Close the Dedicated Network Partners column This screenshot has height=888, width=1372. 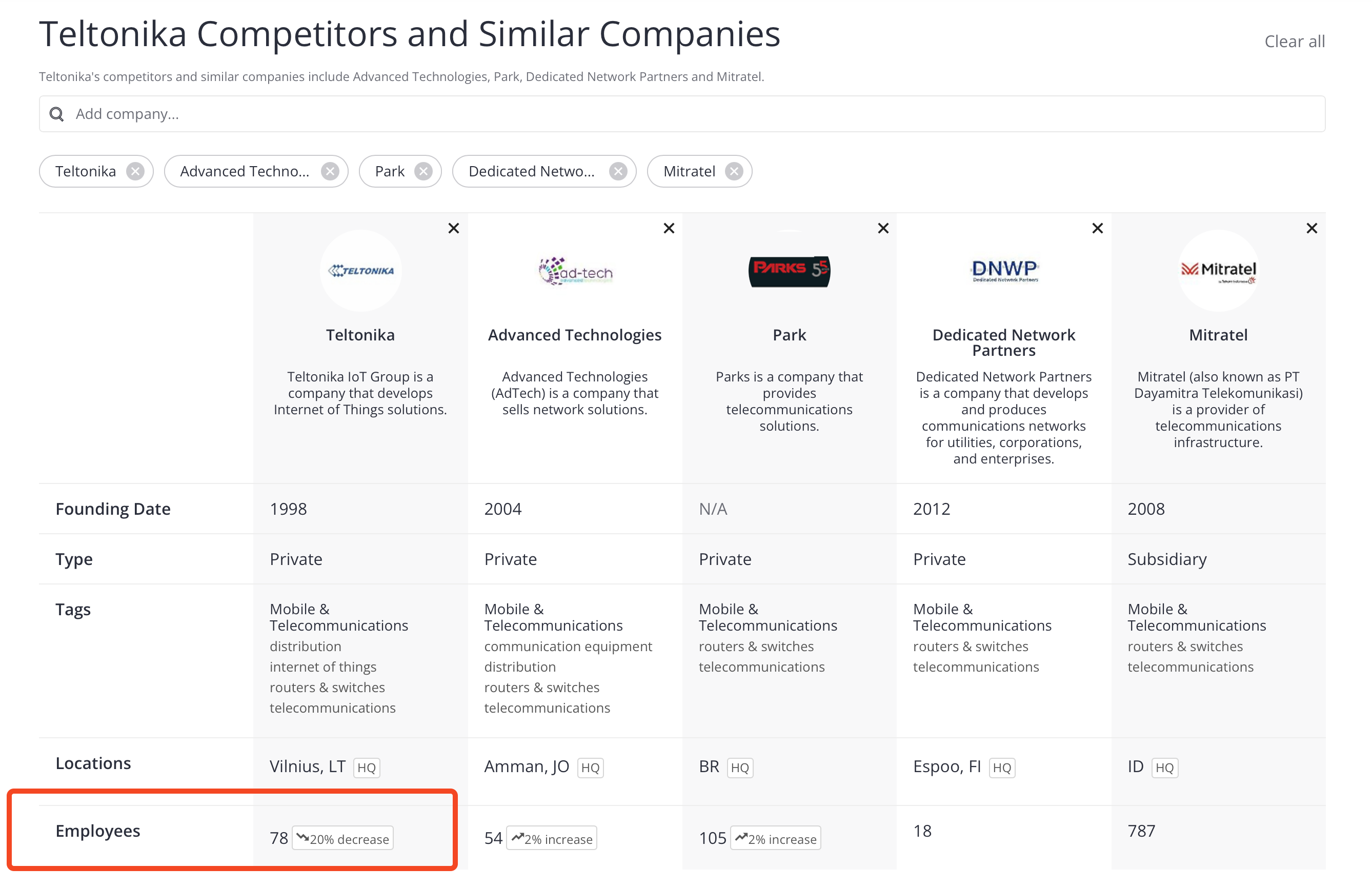coord(1098,228)
